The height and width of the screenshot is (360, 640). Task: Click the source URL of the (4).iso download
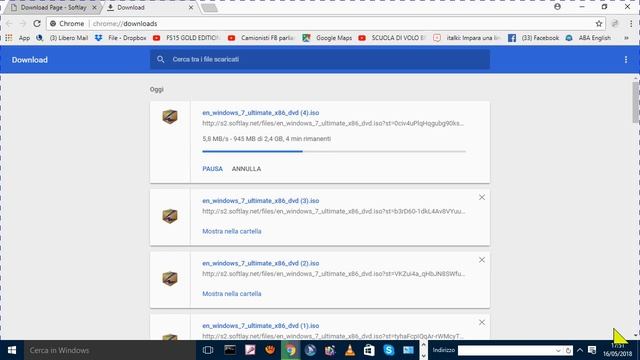pos(333,123)
